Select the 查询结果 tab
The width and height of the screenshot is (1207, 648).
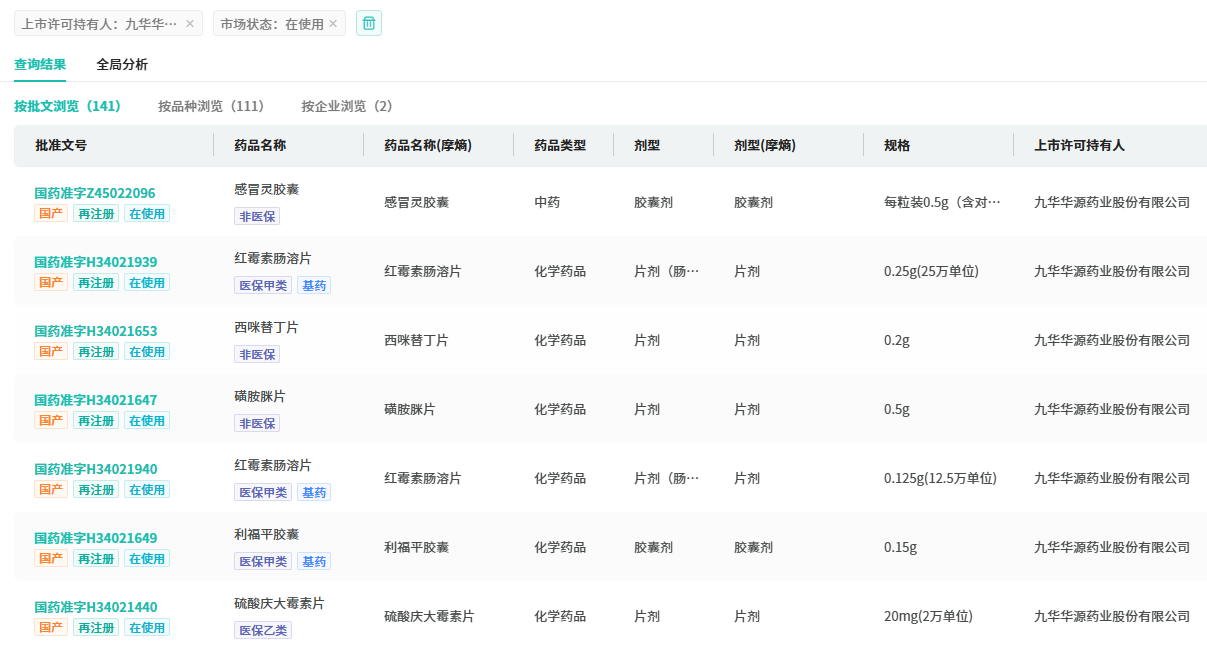[40, 65]
